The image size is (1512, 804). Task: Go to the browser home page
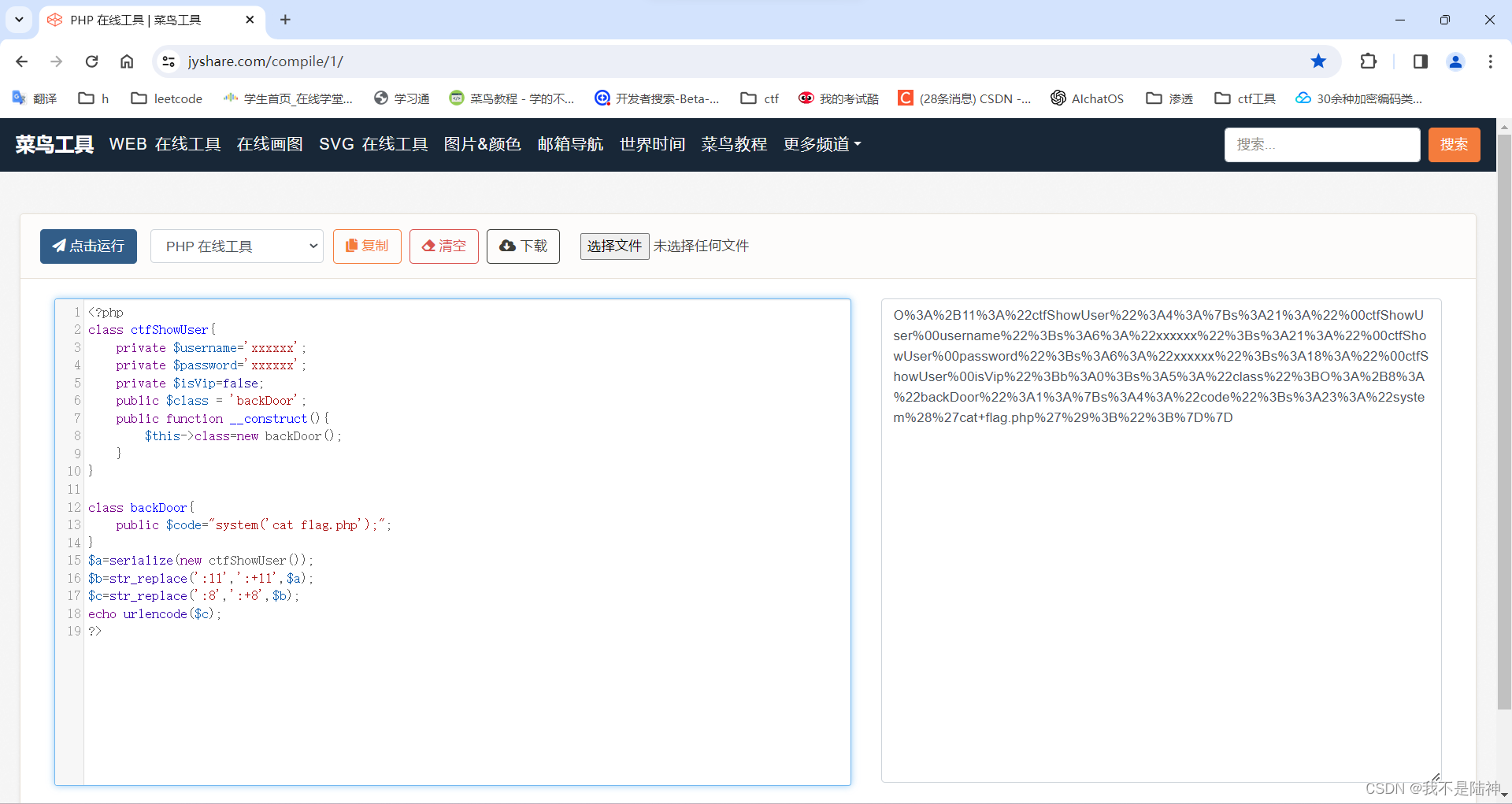click(127, 61)
